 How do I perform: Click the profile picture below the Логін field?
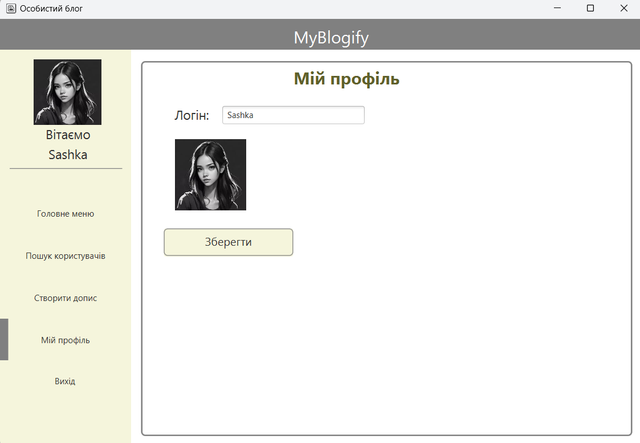click(211, 175)
